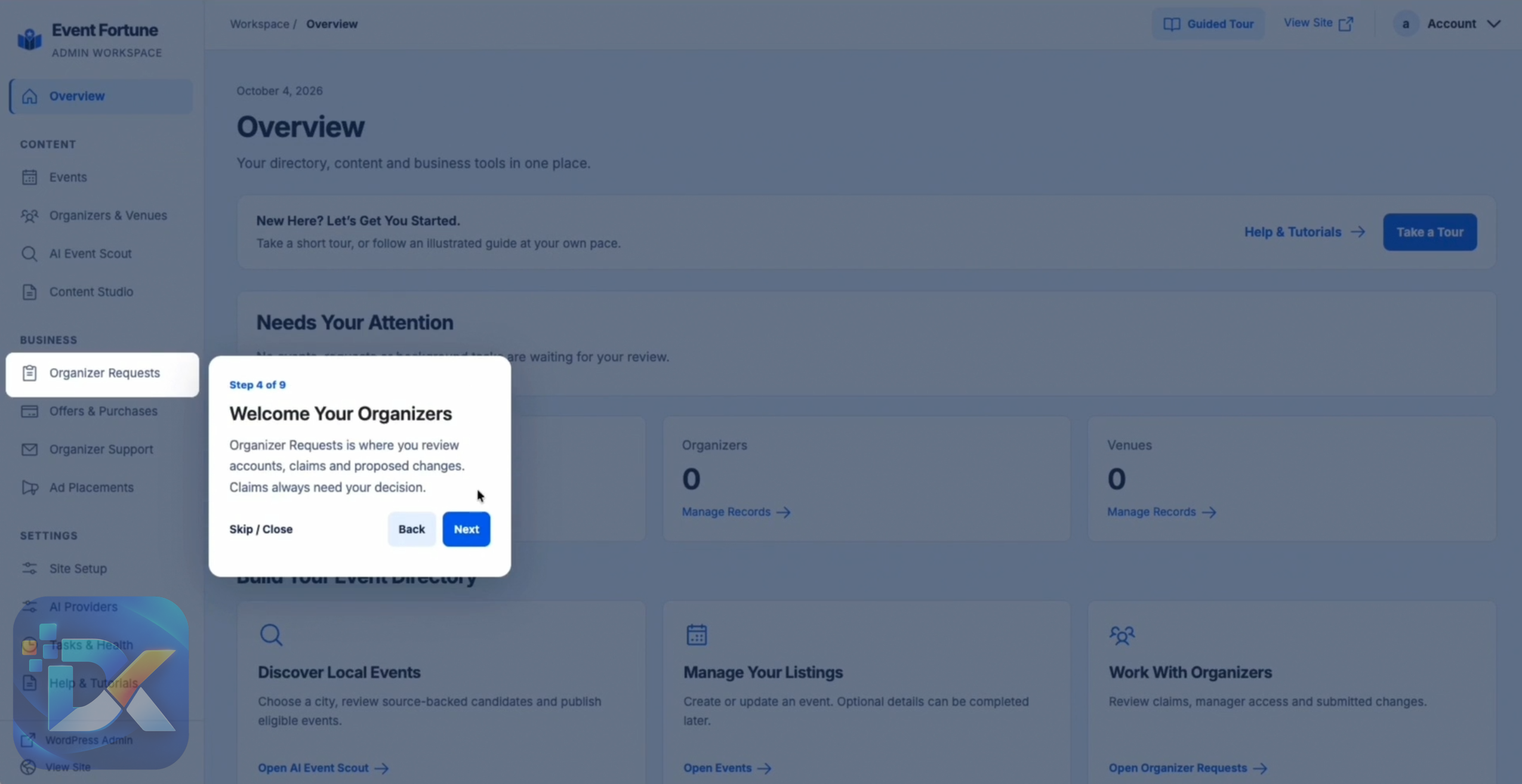Click the Guided Tour book icon
1522x784 pixels.
point(1171,24)
